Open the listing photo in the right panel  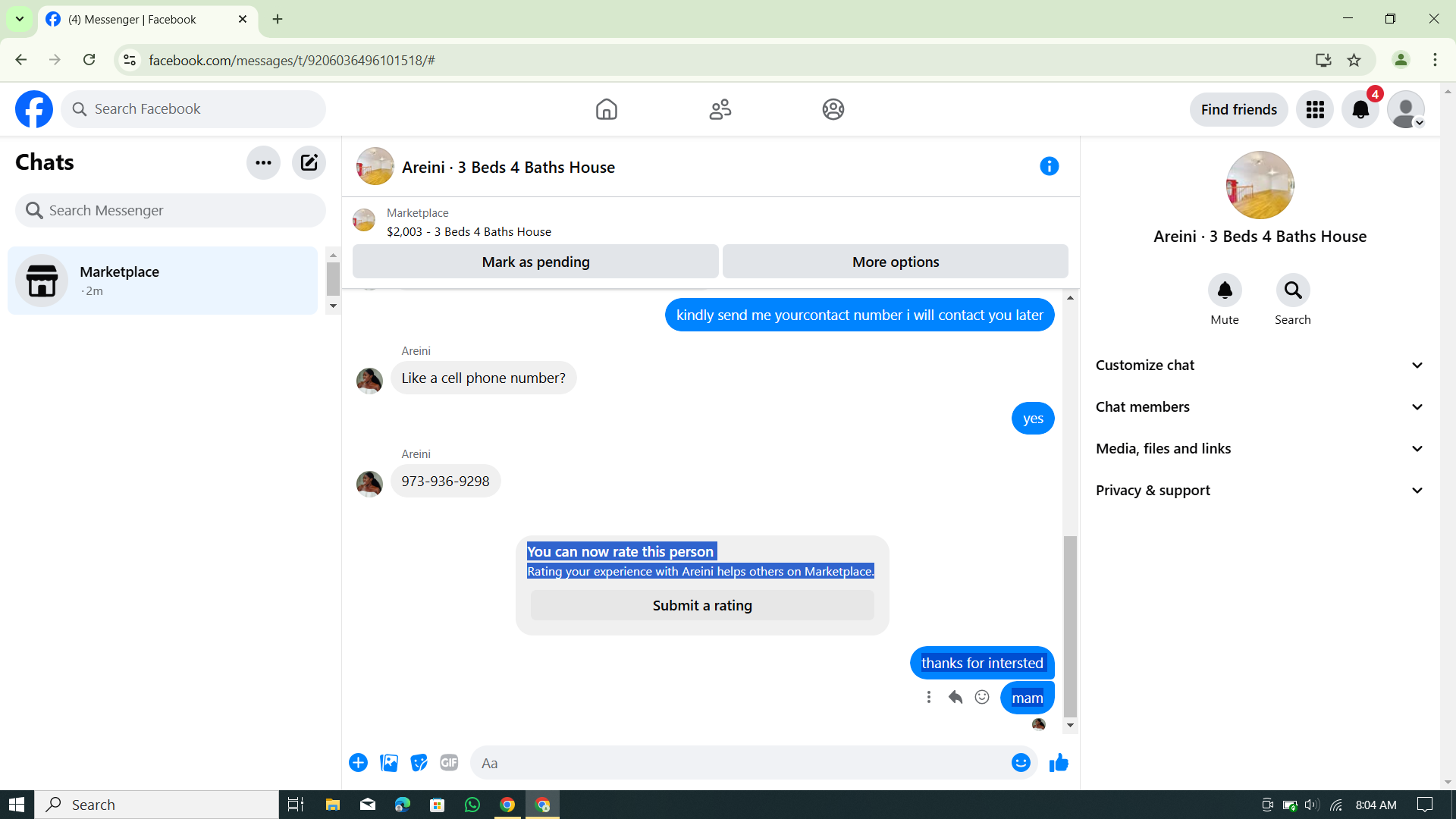coord(1260,185)
